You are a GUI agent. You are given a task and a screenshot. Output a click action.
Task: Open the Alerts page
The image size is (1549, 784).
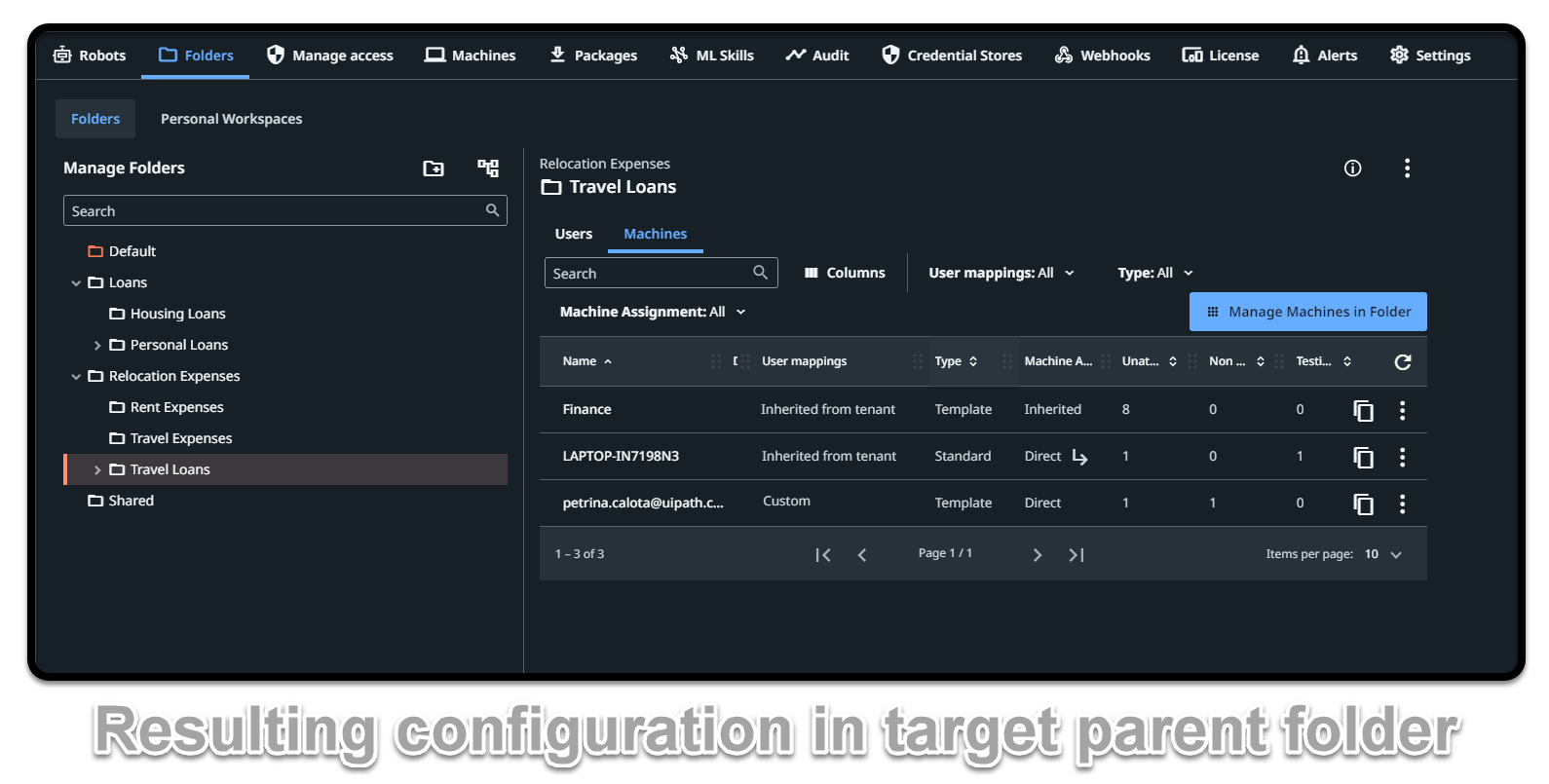1324,56
